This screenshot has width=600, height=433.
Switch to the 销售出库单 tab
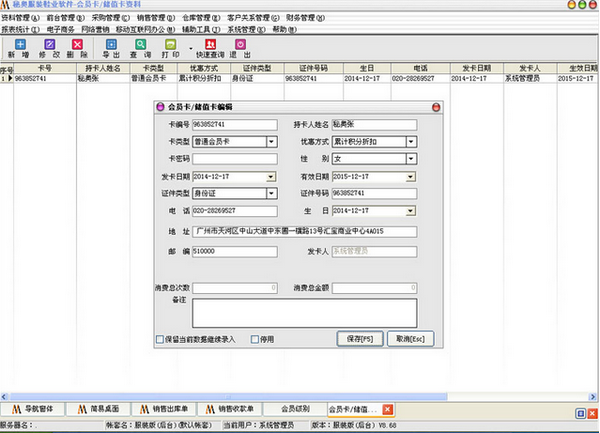[164, 409]
